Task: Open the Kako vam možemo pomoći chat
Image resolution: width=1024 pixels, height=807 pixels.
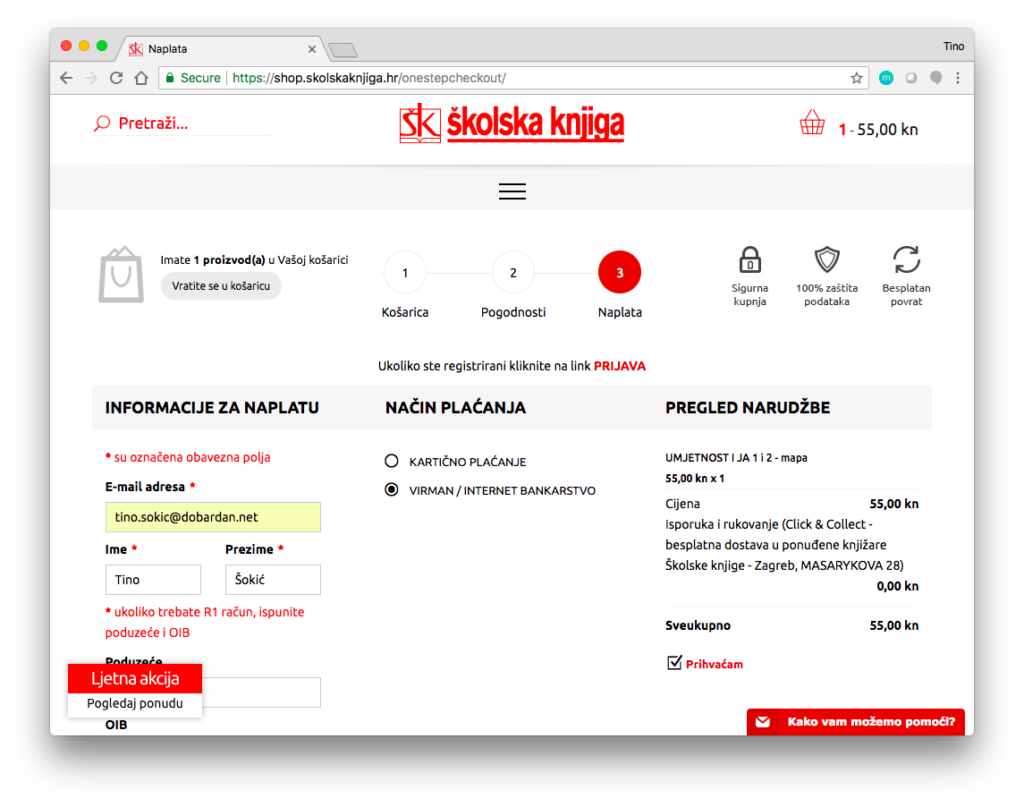Action: (x=856, y=721)
